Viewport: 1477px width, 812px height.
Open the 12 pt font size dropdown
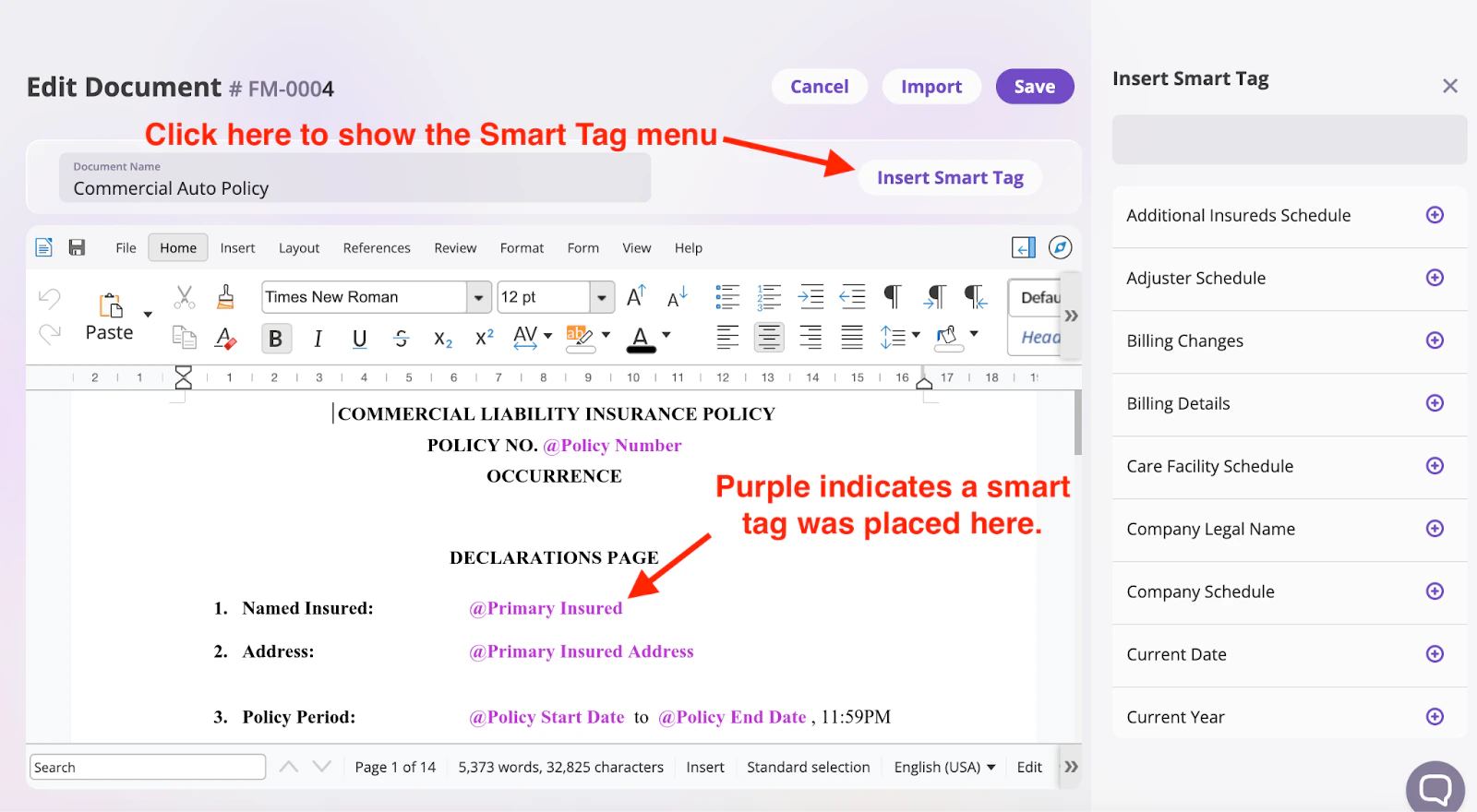click(x=602, y=297)
